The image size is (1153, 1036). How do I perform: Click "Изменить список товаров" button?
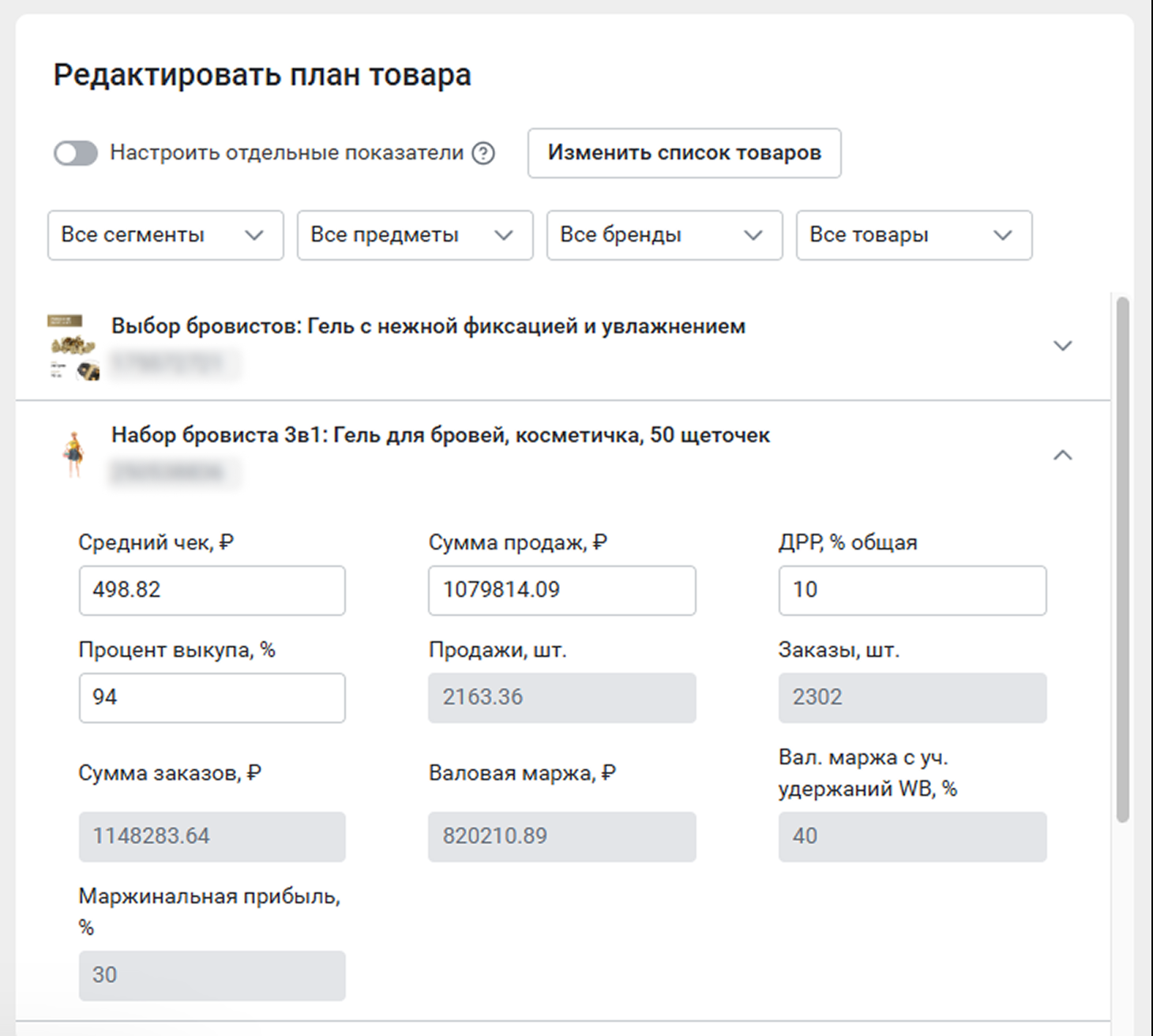pyautogui.click(x=684, y=153)
